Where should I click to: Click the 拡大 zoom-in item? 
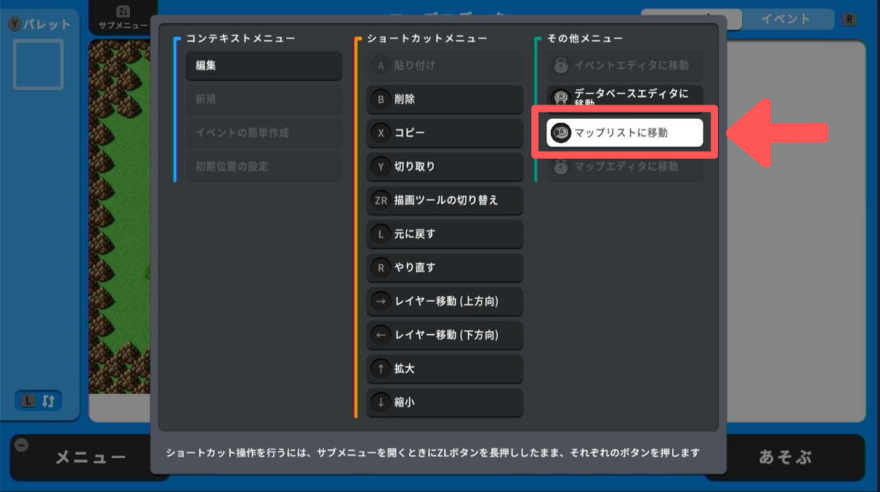(x=444, y=369)
